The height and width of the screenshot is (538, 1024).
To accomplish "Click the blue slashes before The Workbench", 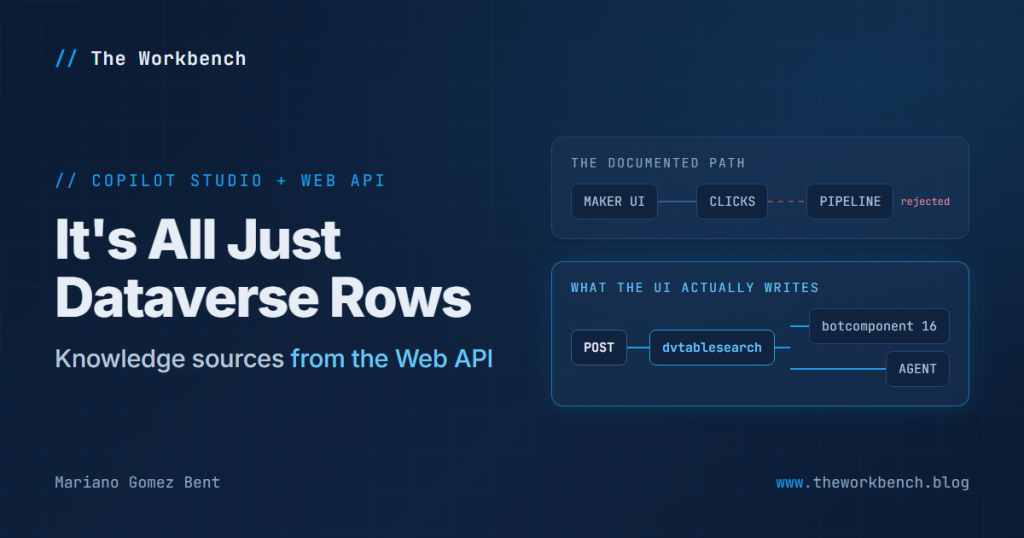I will coord(66,59).
